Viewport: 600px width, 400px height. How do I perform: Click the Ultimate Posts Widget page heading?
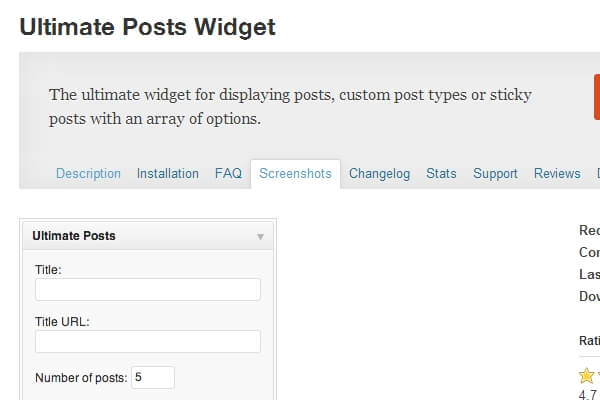[147, 28]
